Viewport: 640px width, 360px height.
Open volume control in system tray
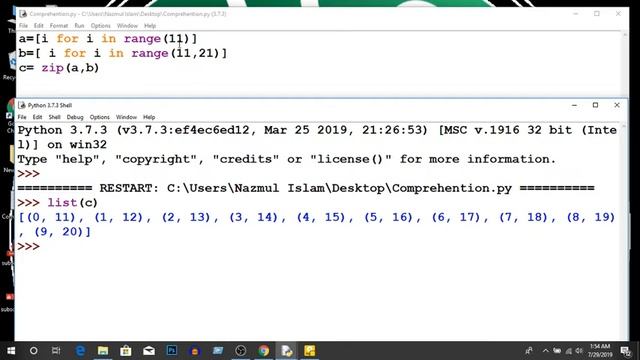pyautogui.click(x=579, y=351)
